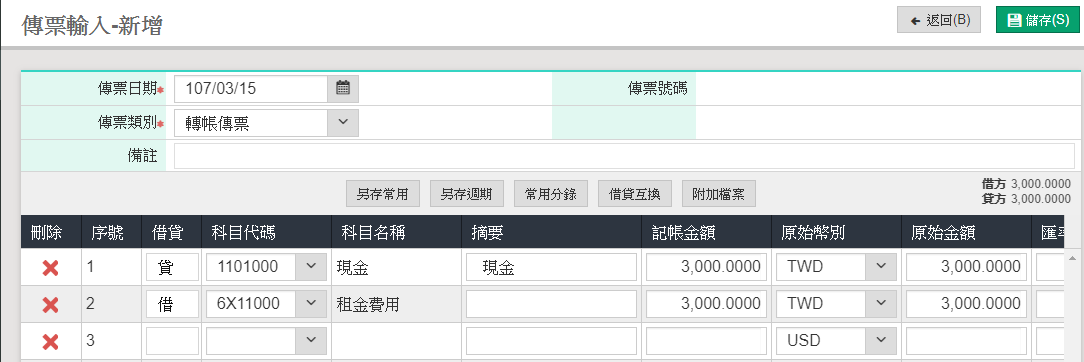Click the empty 摘要 field in row 3
Viewport: 1084px width, 362px height.
click(x=551, y=341)
